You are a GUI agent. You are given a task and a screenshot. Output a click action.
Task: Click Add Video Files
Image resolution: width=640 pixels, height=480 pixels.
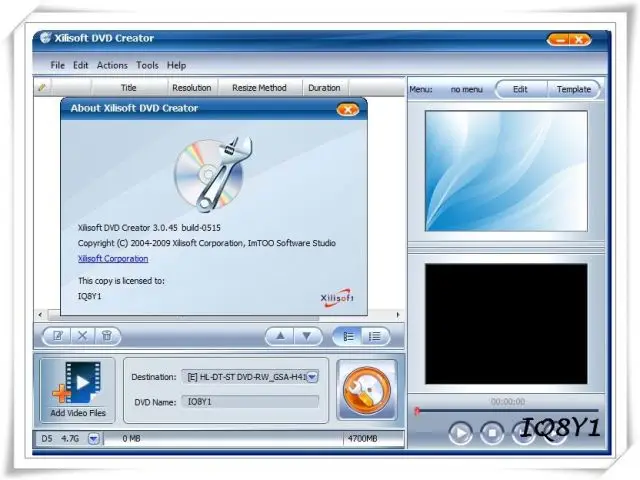tap(78, 390)
